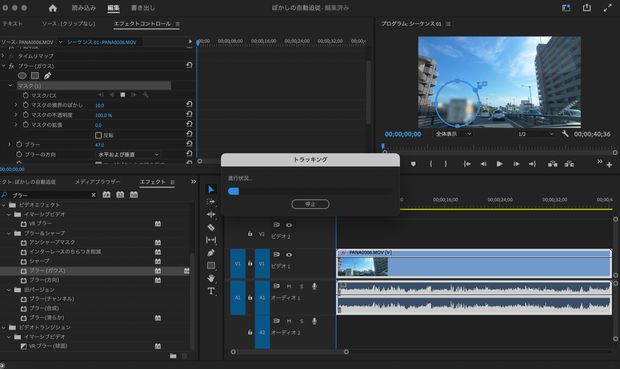Stop mask path tracking square button
This screenshot has width=620, height=369.
point(123,95)
